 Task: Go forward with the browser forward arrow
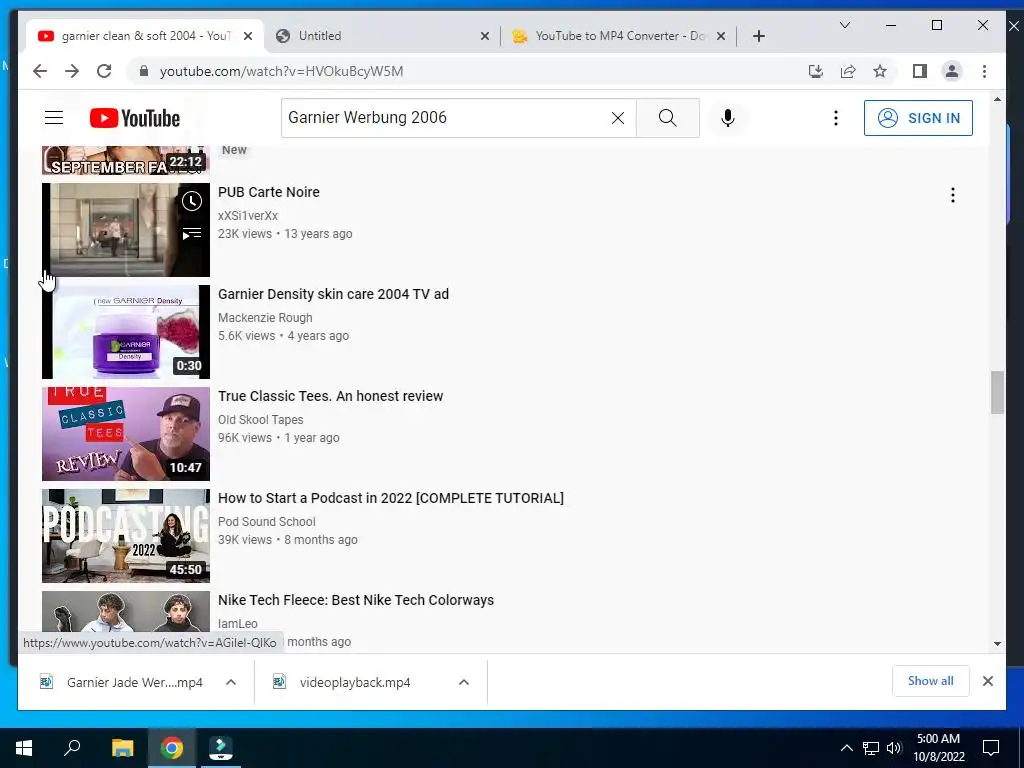72,71
